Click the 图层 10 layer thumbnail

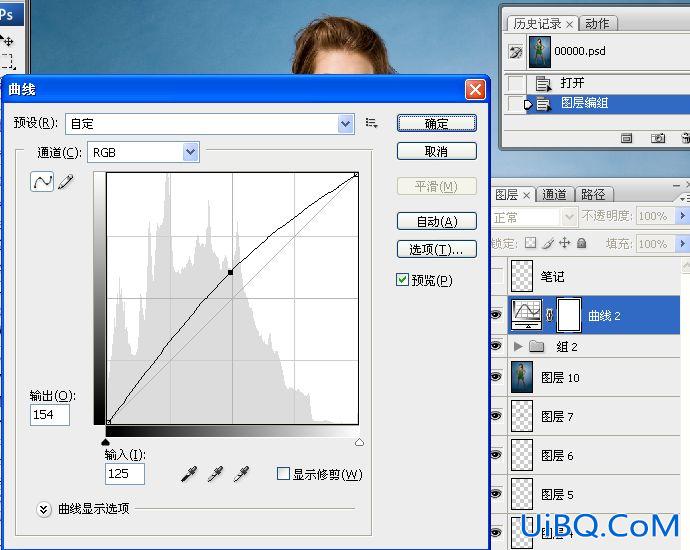tap(522, 377)
